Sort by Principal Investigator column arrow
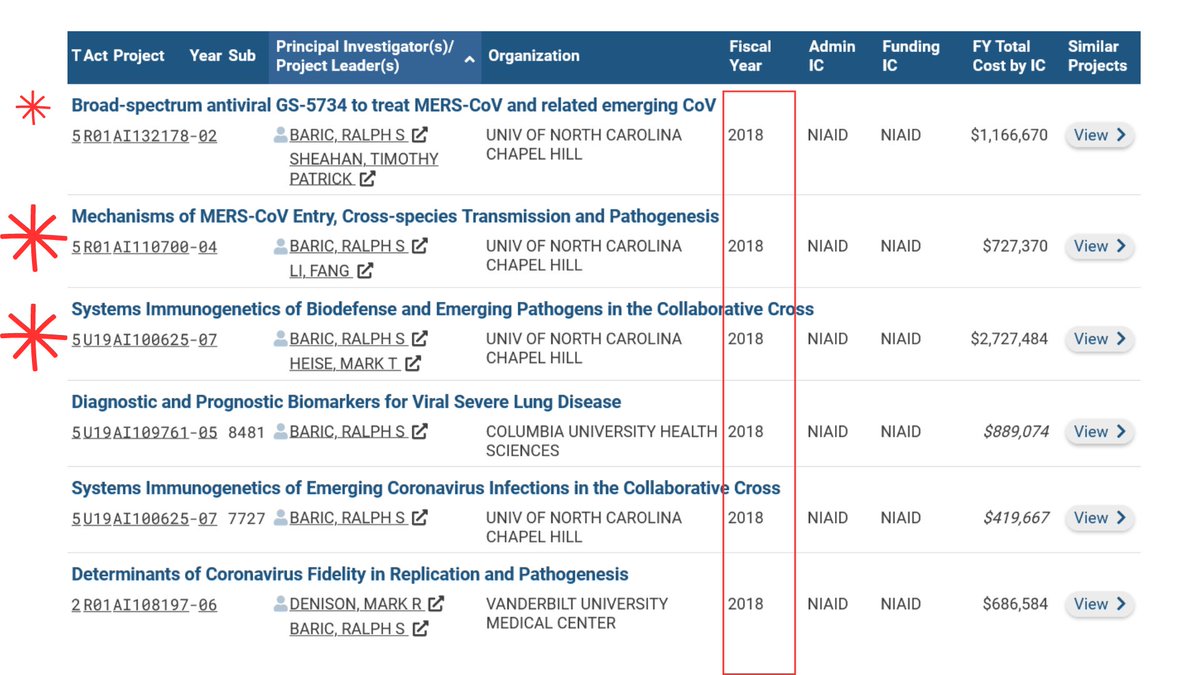 coord(469,60)
